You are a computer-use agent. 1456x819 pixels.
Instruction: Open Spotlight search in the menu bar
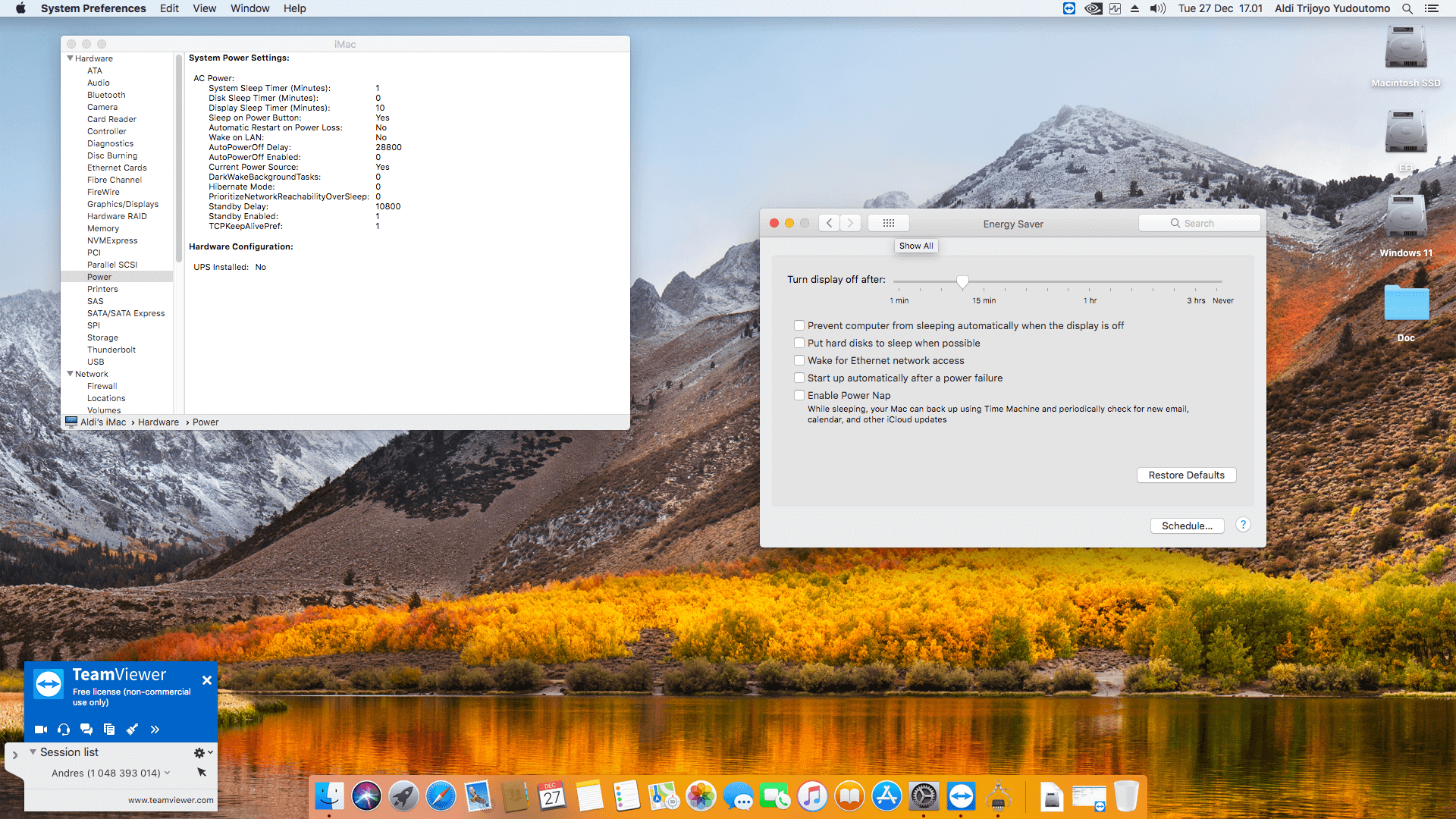pos(1407,8)
